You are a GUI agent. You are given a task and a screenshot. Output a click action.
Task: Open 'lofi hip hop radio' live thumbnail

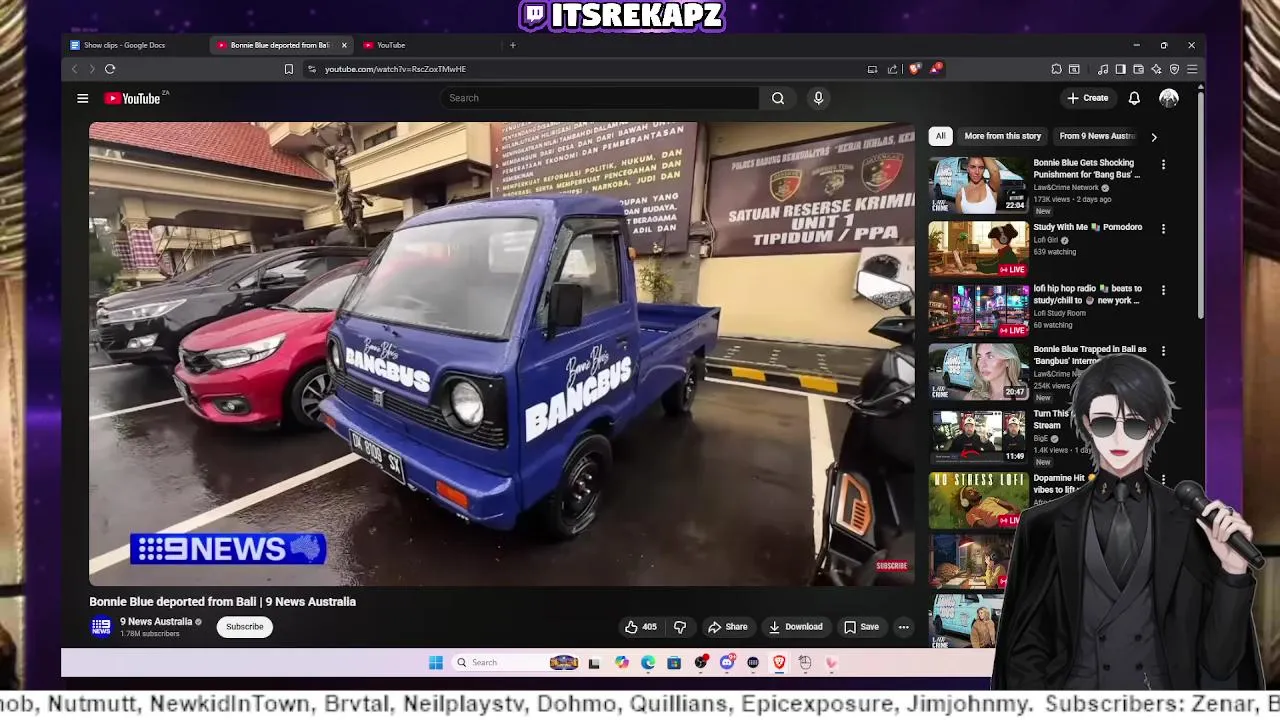[x=979, y=311]
